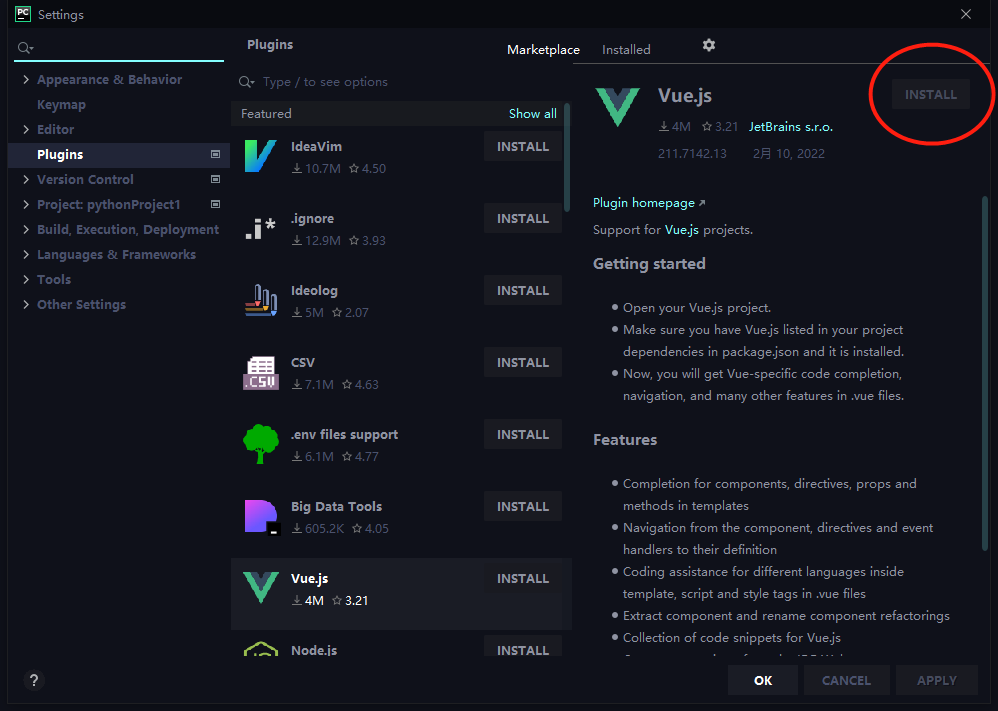
Task: Click the large Vue.js logo in details pane
Action: (x=617, y=107)
